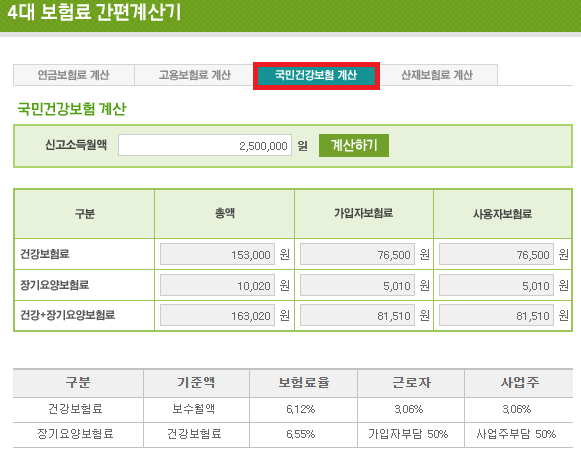Focus the 신고소득월액 input field
The width and height of the screenshot is (581, 458).
pyautogui.click(x=205, y=145)
